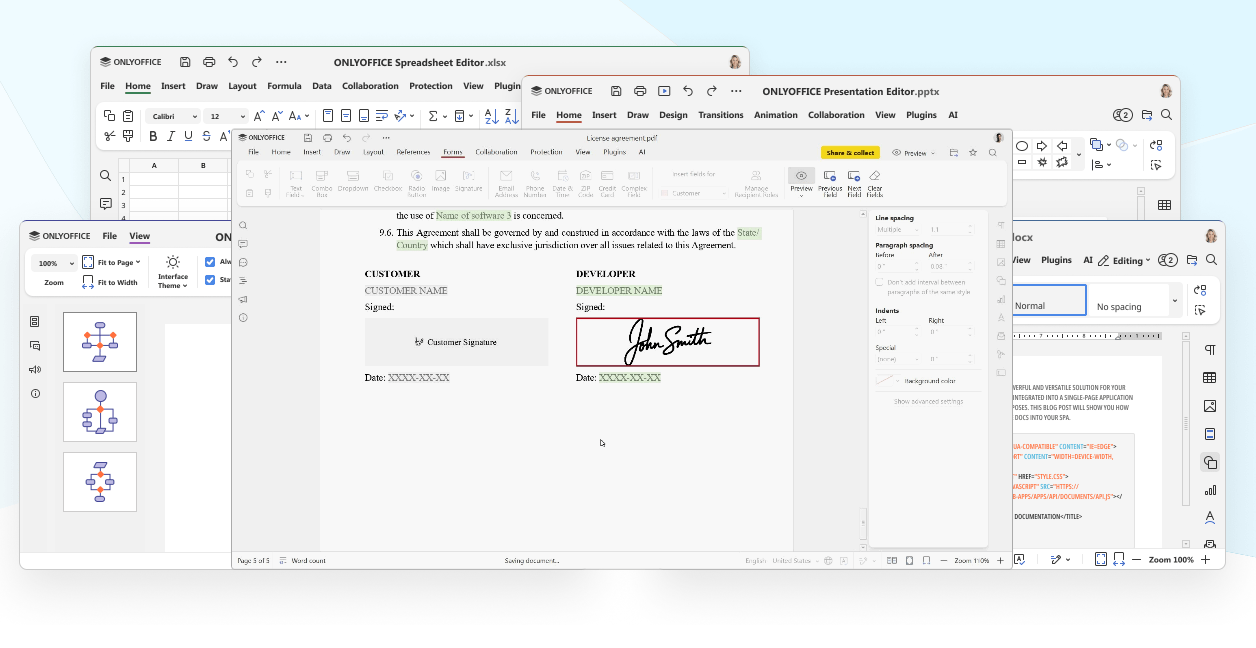Switch to Animation tab in Presentation Editor

click(776, 115)
